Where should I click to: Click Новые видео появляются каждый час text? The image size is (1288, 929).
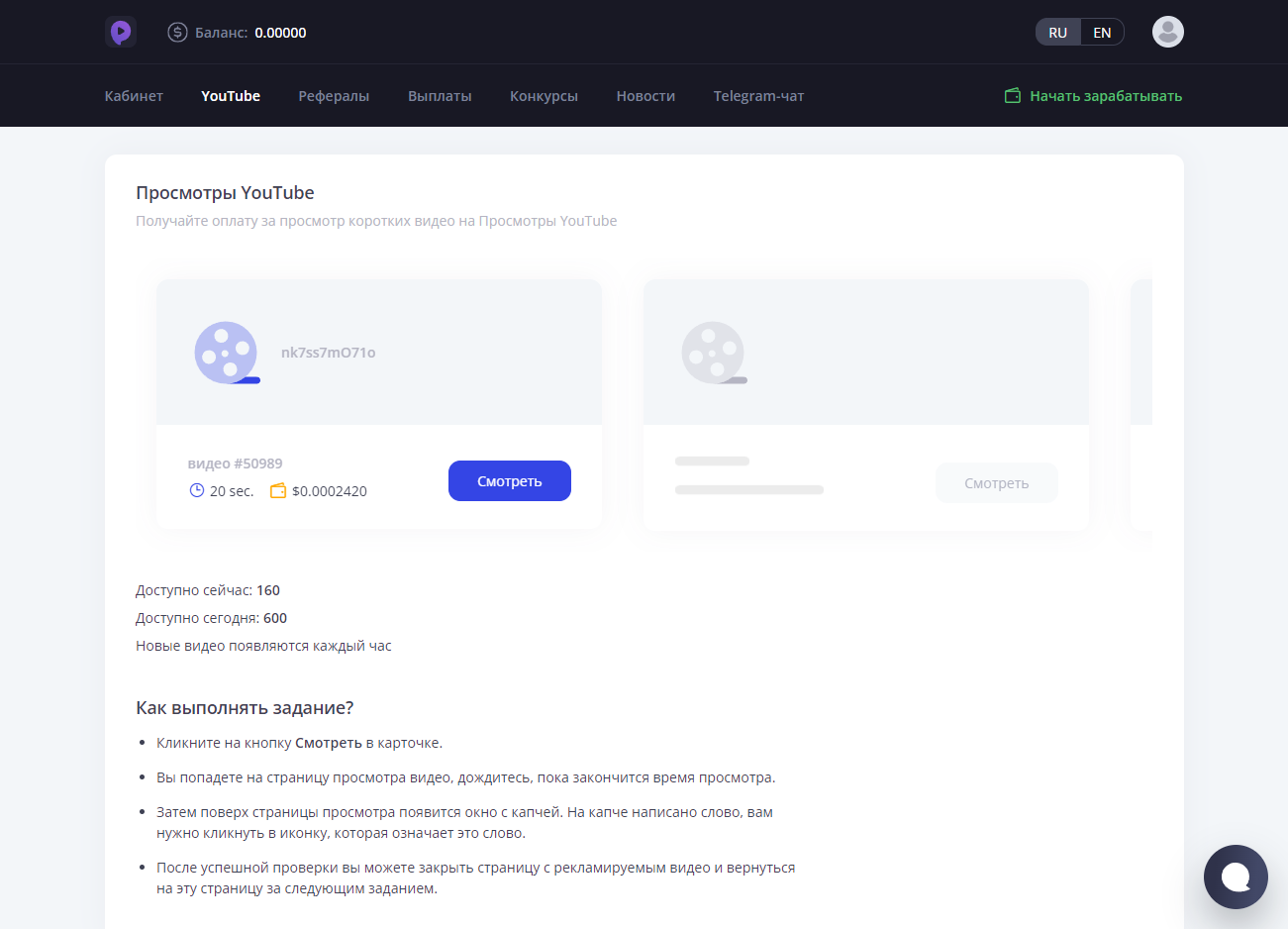point(263,646)
